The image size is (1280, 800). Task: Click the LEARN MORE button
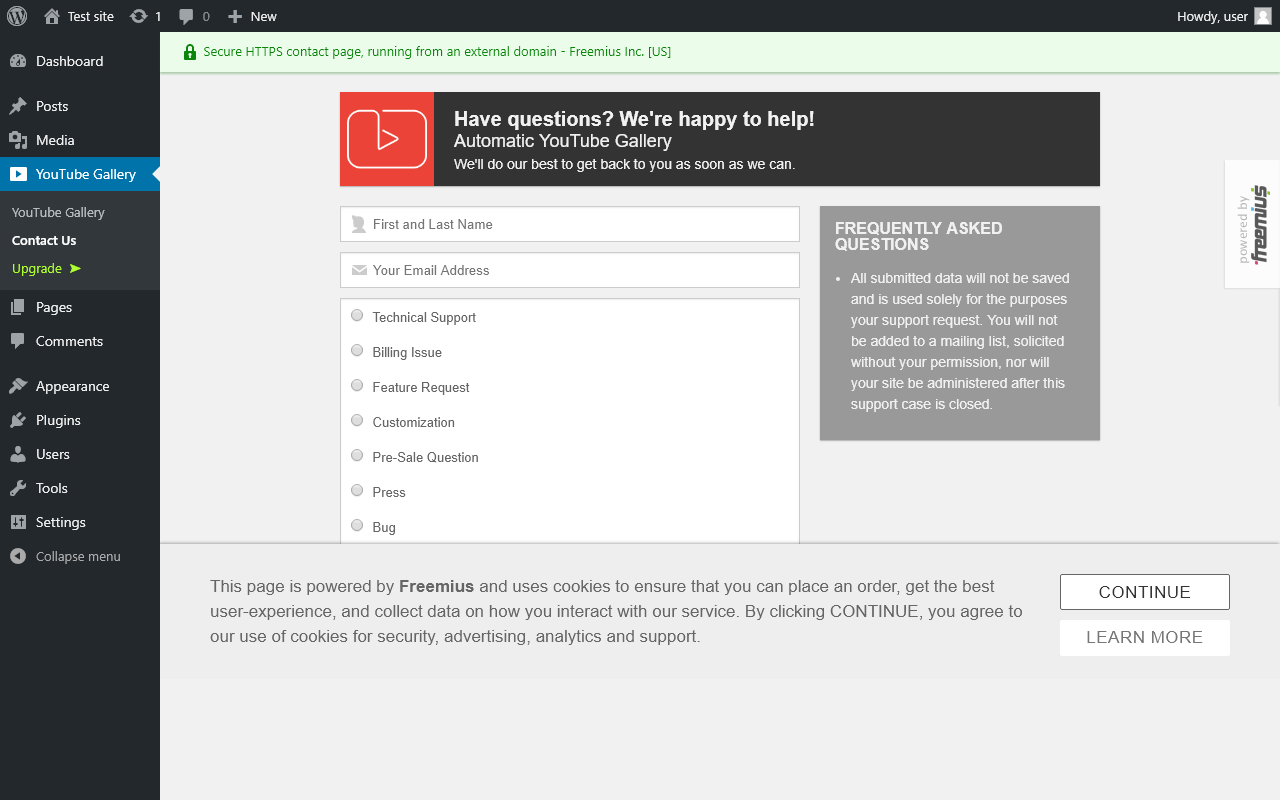click(x=1145, y=638)
